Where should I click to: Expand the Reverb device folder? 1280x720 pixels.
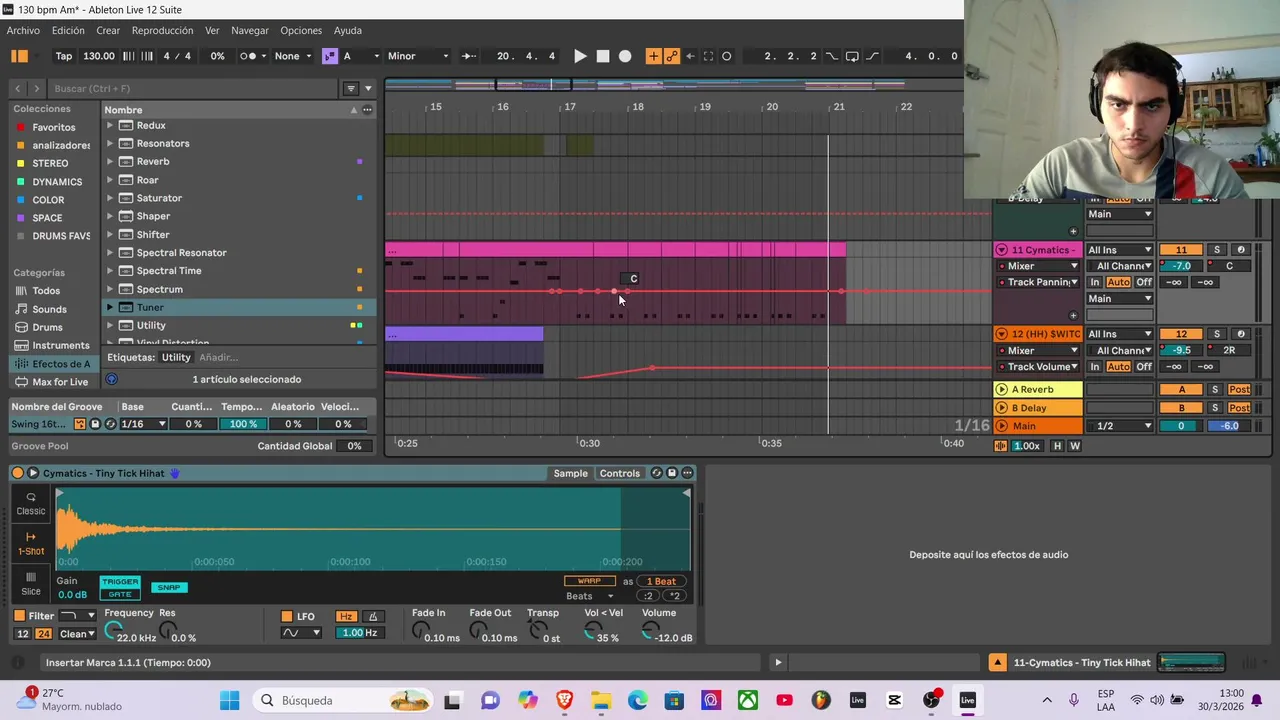[x=110, y=161]
